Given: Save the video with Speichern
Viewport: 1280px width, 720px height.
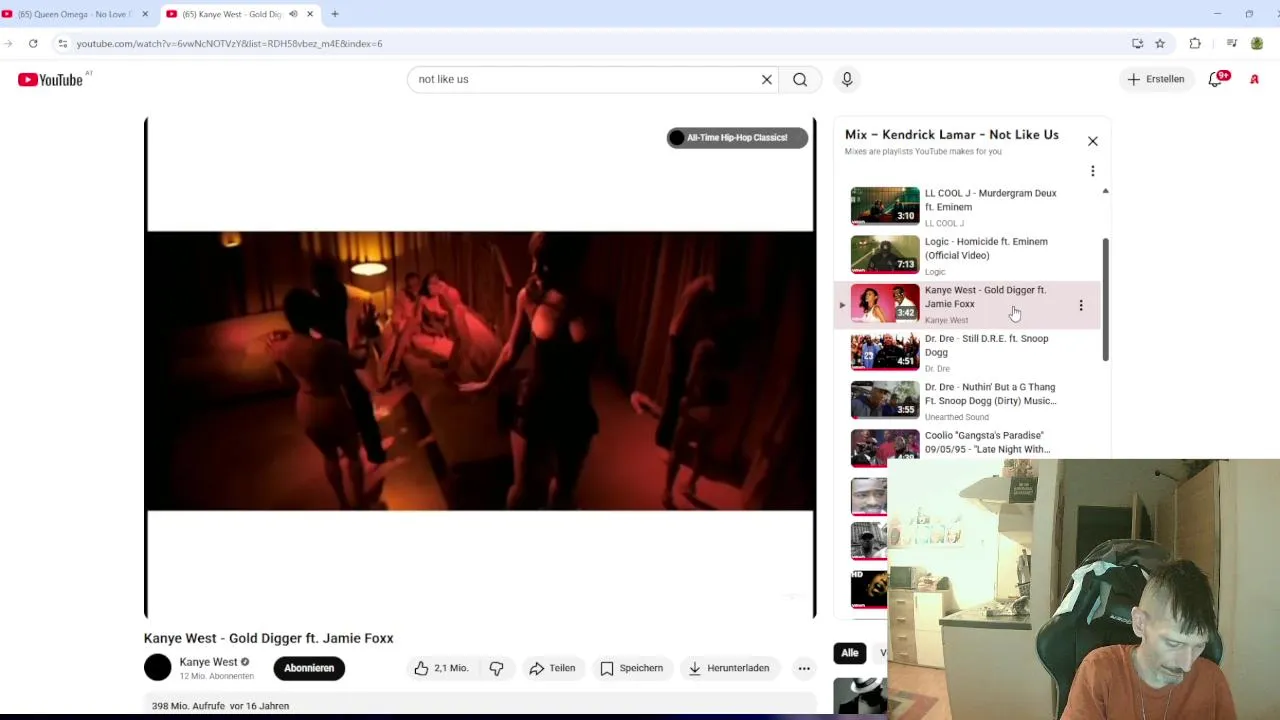Looking at the screenshot, I should coord(631,668).
